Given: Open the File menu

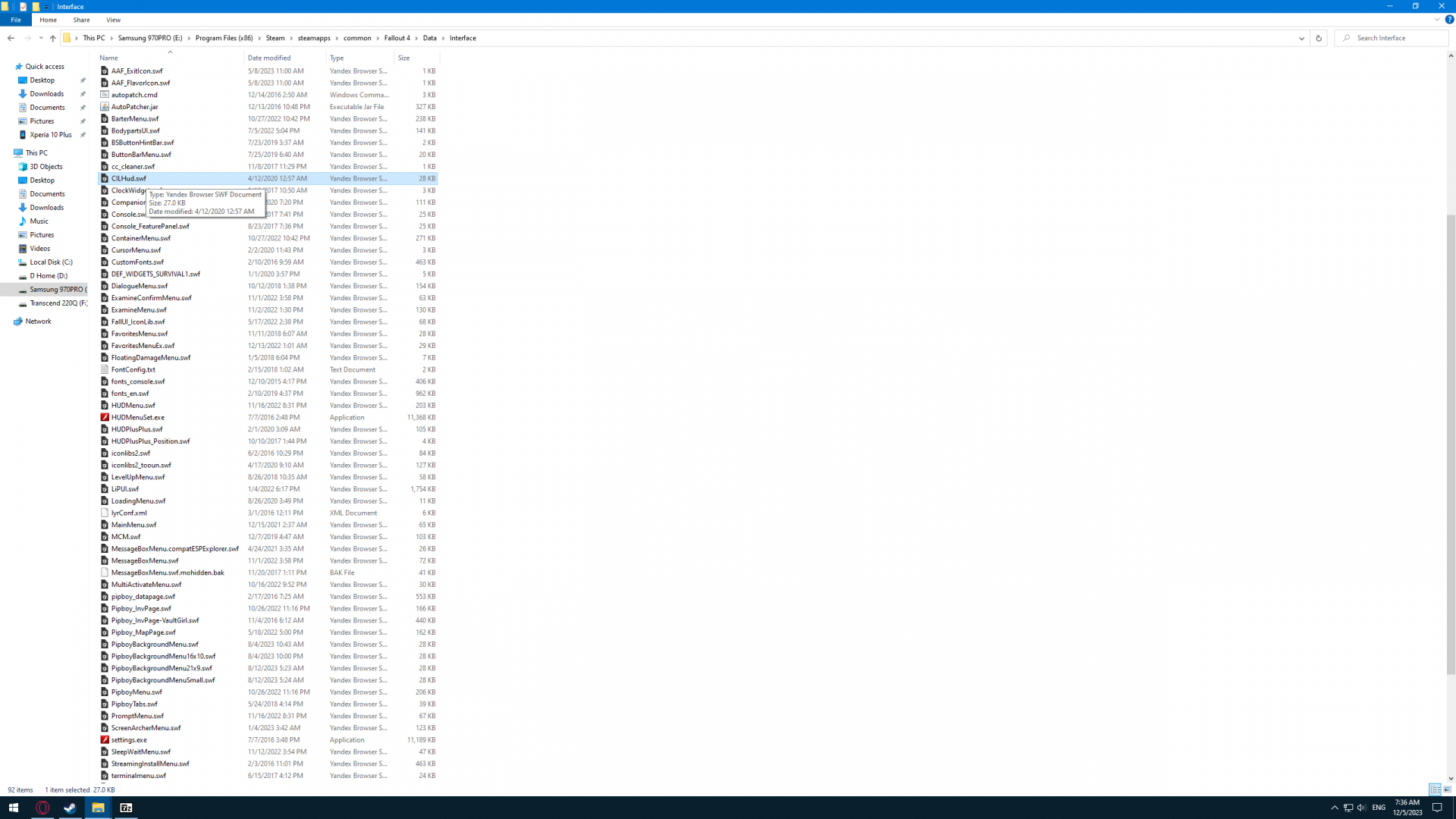Looking at the screenshot, I should [16, 20].
